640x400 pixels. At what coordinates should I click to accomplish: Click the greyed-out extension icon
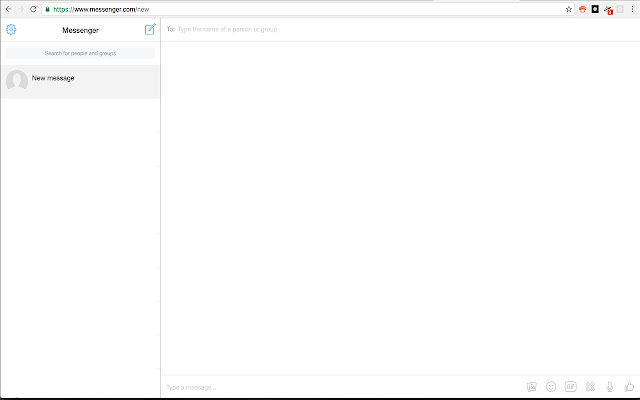pos(620,9)
